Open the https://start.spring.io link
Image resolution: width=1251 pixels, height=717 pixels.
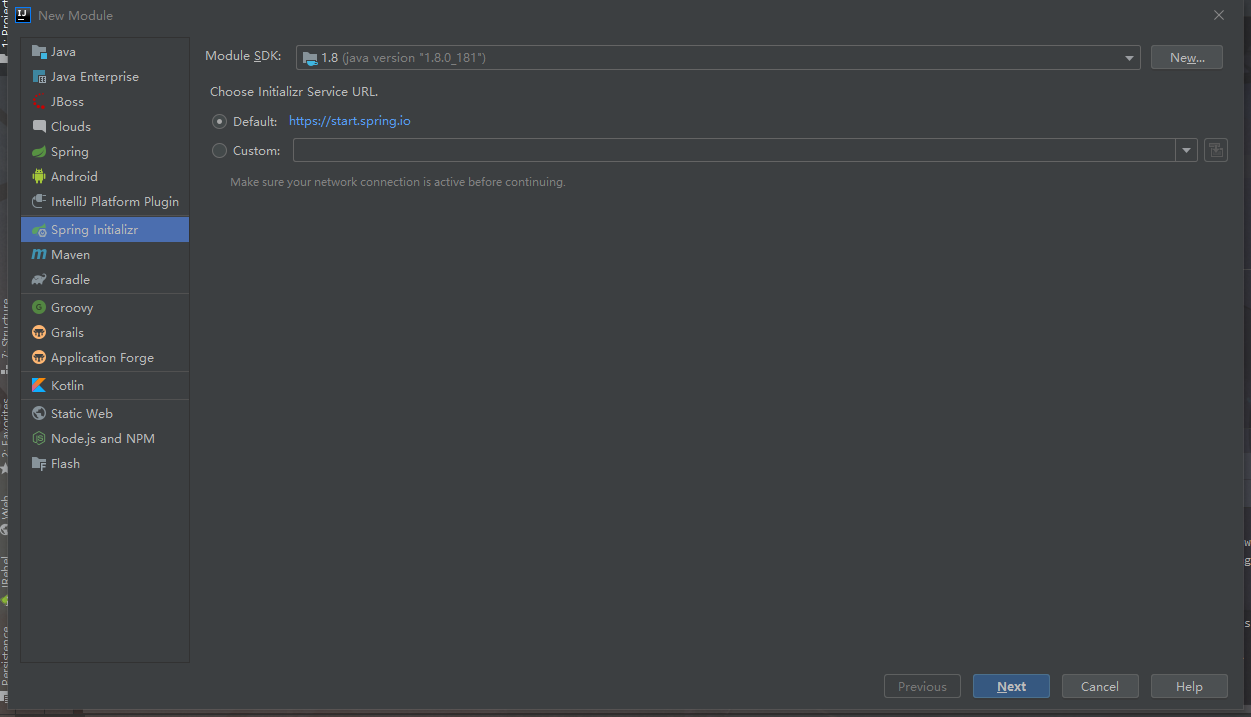click(x=350, y=121)
